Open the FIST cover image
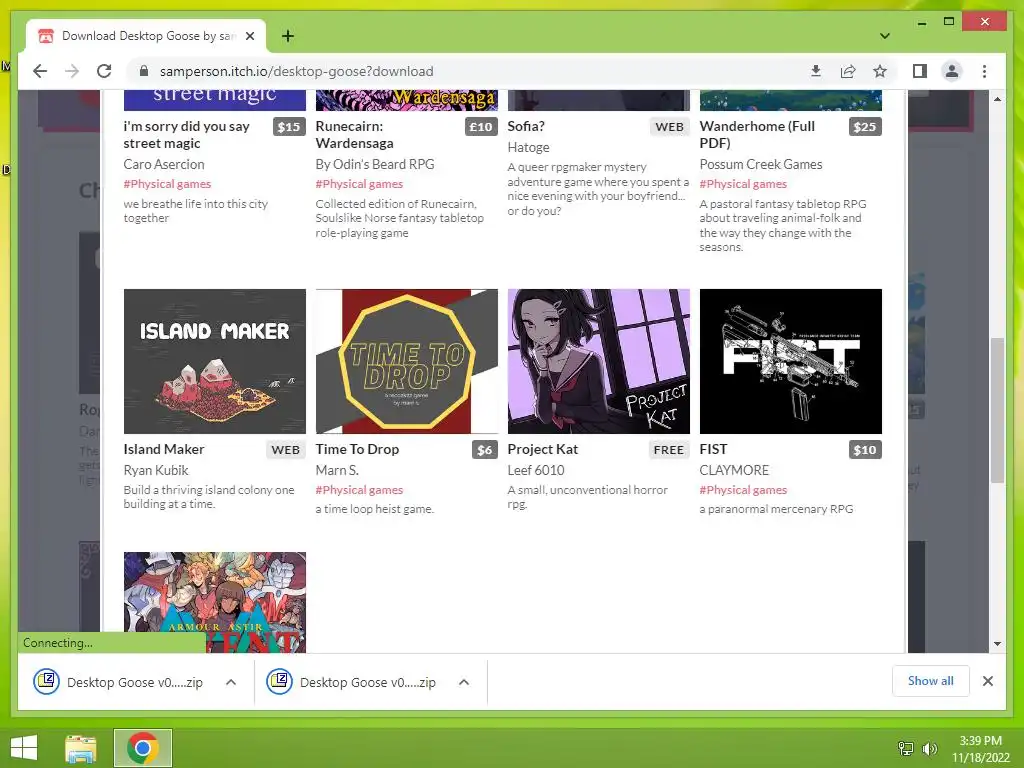1024x768 pixels. coord(790,361)
